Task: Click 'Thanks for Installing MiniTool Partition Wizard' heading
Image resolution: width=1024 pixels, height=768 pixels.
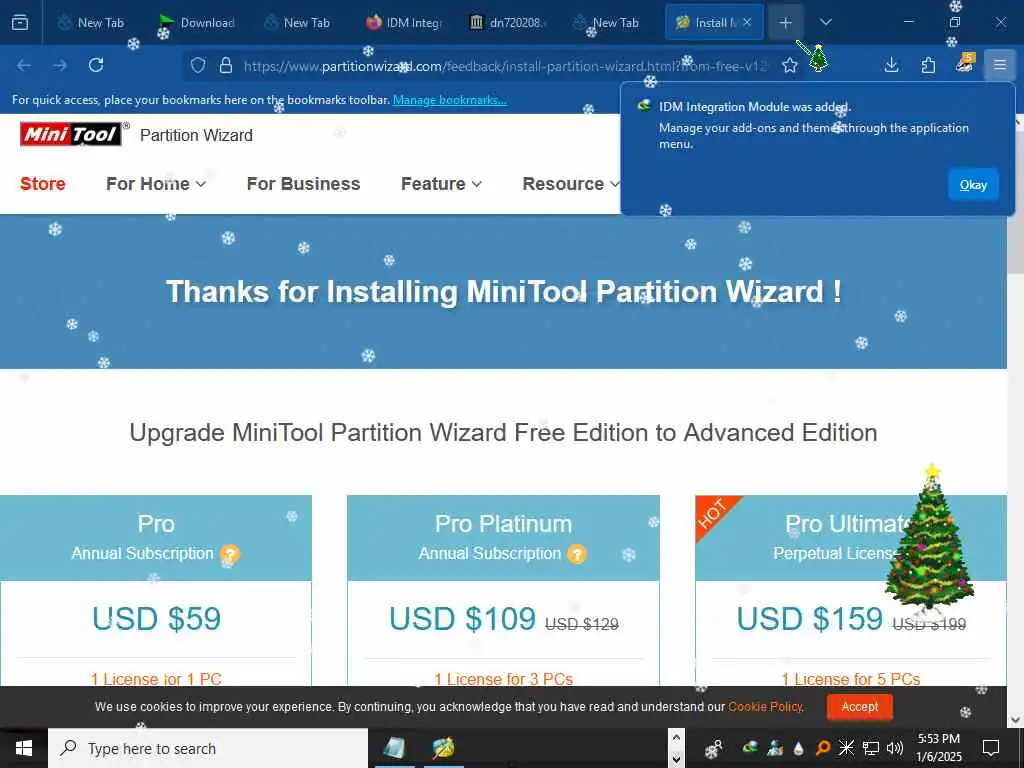Action: click(504, 292)
